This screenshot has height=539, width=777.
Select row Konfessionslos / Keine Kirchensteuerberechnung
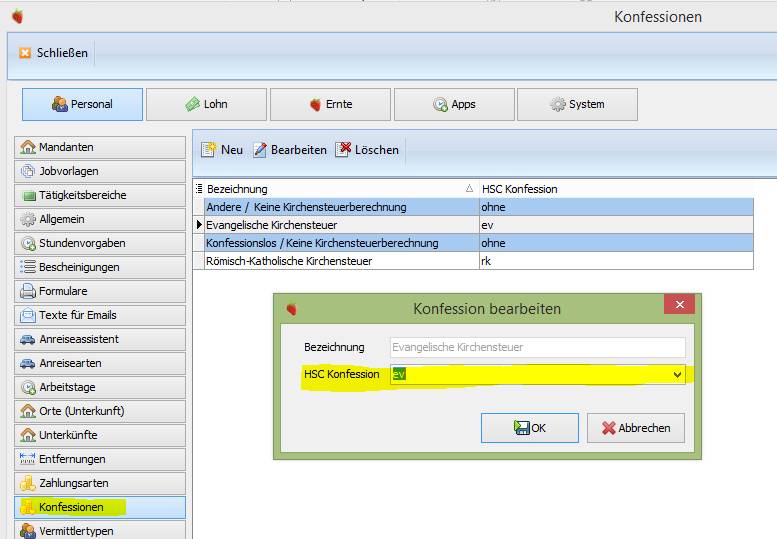(x=479, y=243)
